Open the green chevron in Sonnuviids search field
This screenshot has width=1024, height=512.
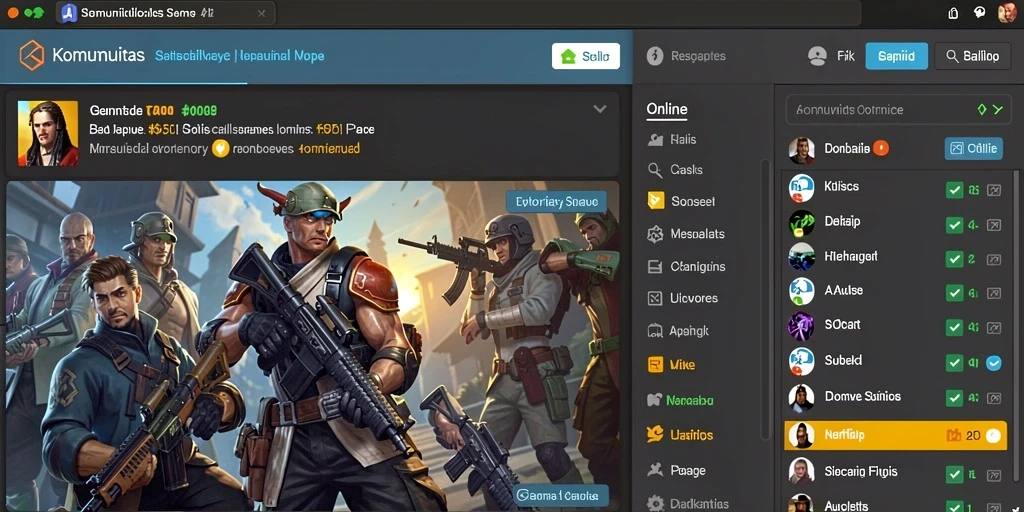click(x=997, y=110)
